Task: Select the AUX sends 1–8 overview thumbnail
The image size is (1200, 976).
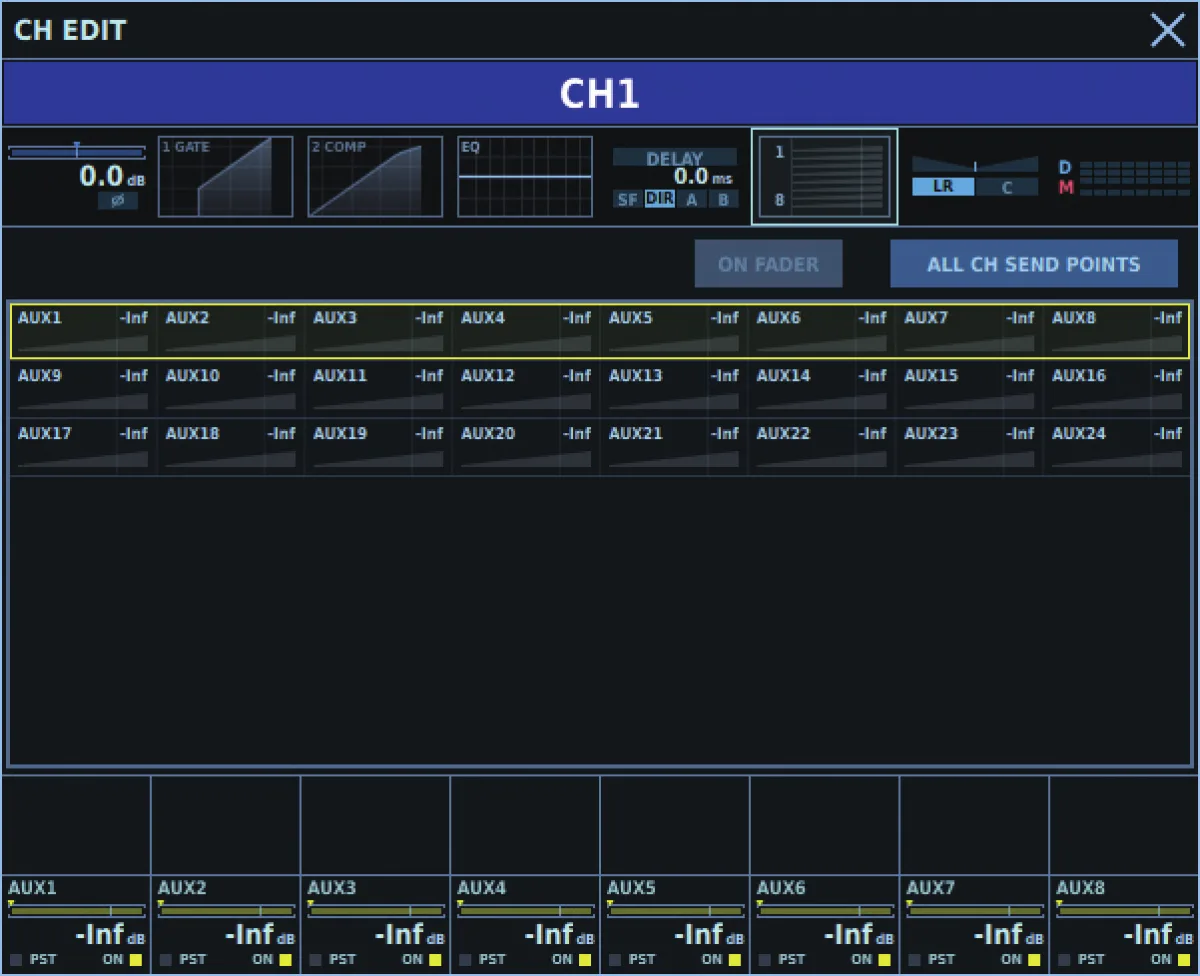Action: [825, 177]
